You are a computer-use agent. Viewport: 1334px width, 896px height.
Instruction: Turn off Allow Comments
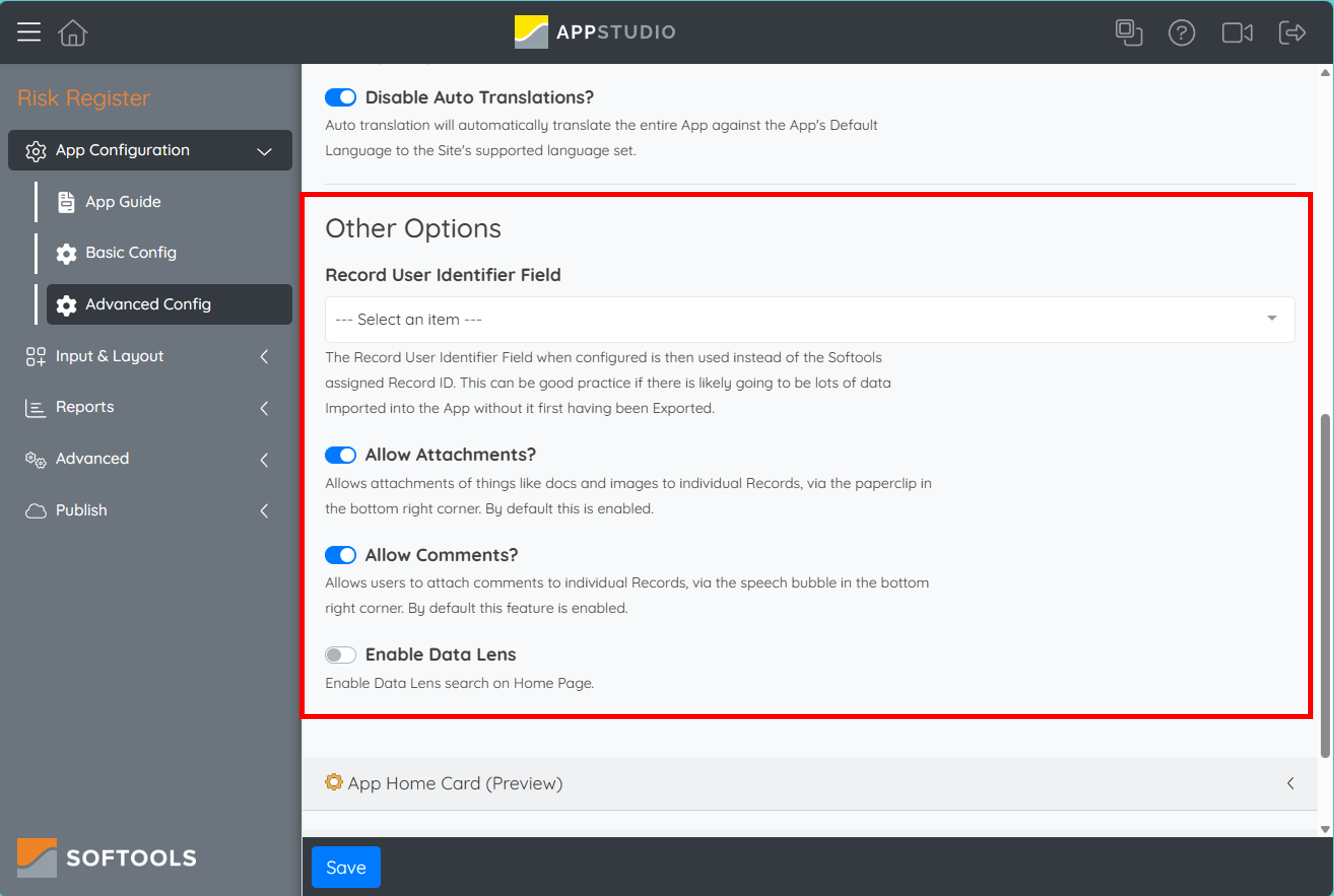tap(340, 554)
